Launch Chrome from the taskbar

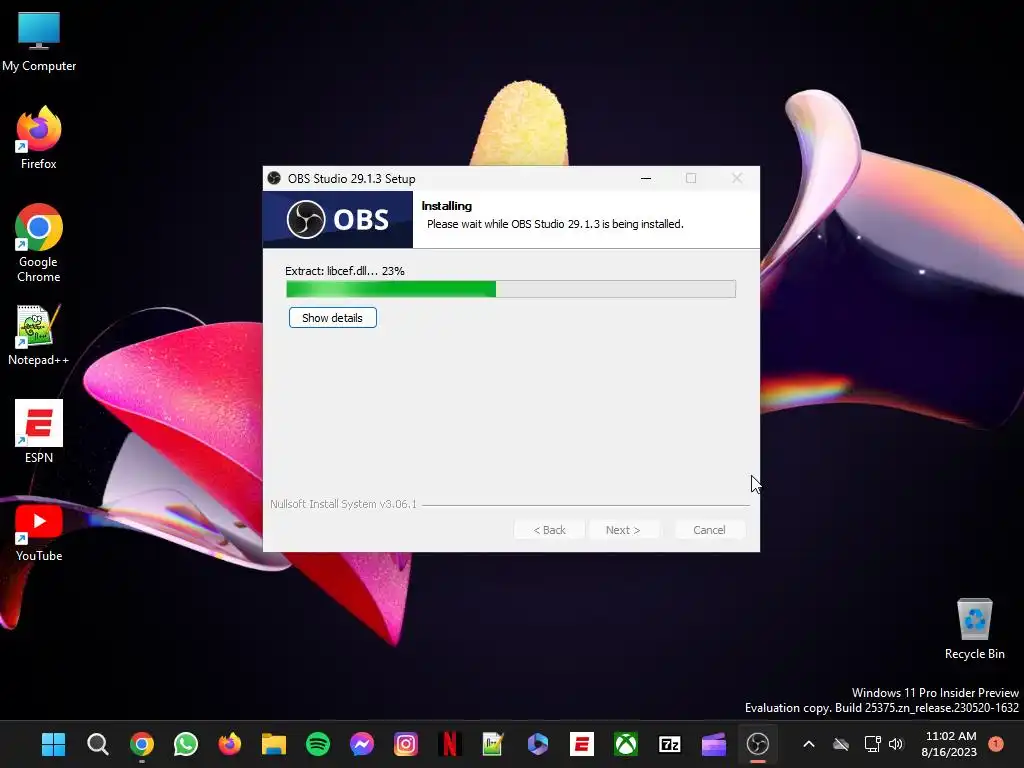point(142,744)
